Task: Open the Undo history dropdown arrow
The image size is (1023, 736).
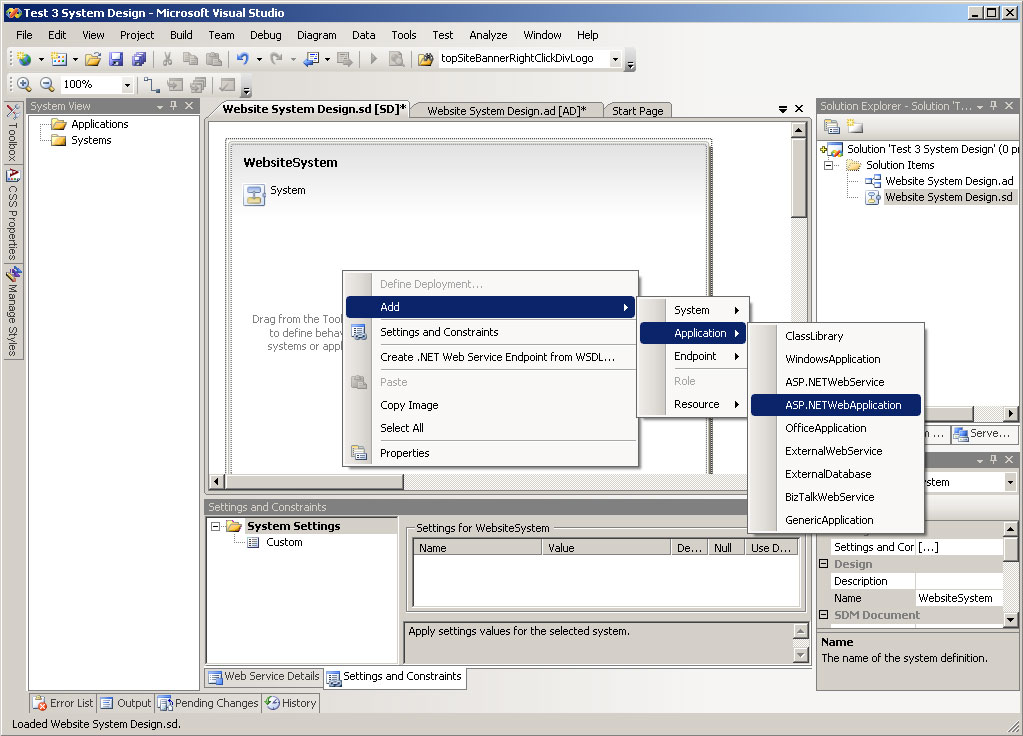Action: [259, 59]
